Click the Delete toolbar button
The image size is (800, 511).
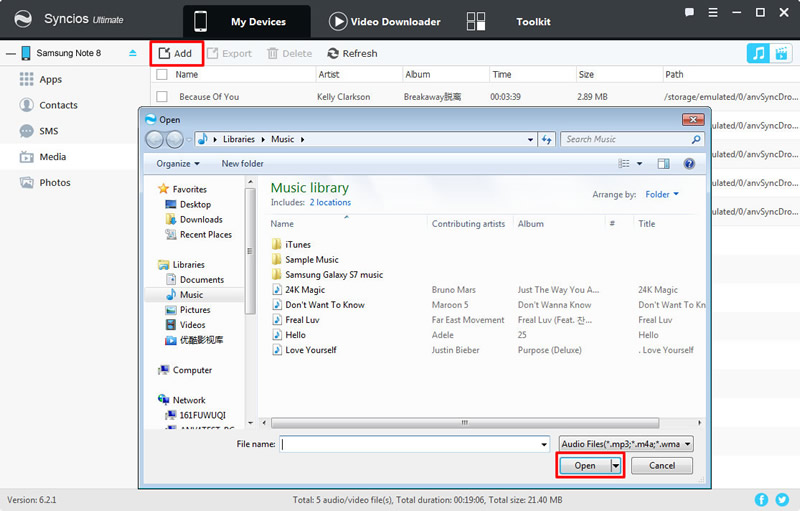[x=290, y=54]
